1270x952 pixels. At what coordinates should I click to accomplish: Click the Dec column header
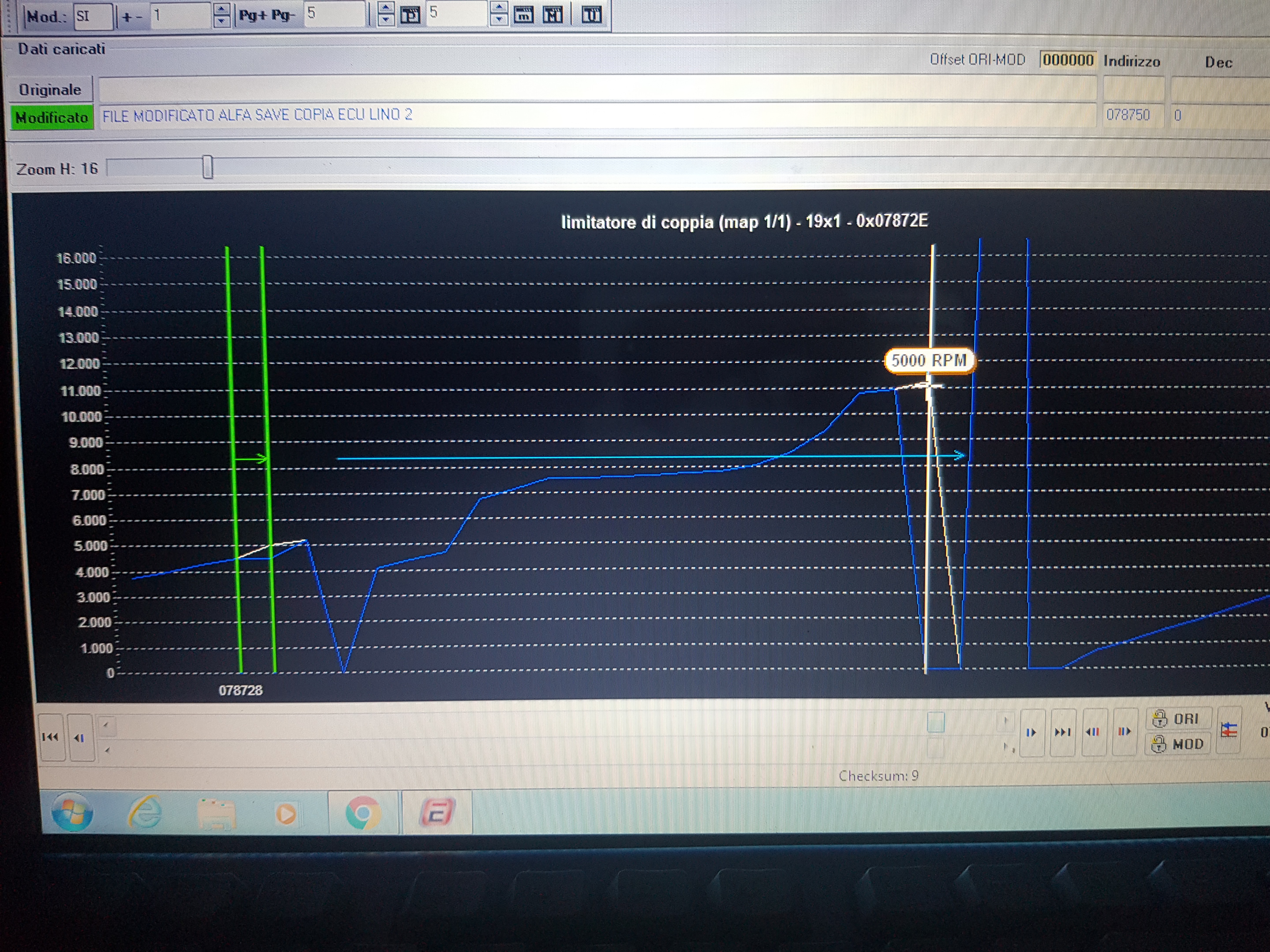click(x=1218, y=63)
